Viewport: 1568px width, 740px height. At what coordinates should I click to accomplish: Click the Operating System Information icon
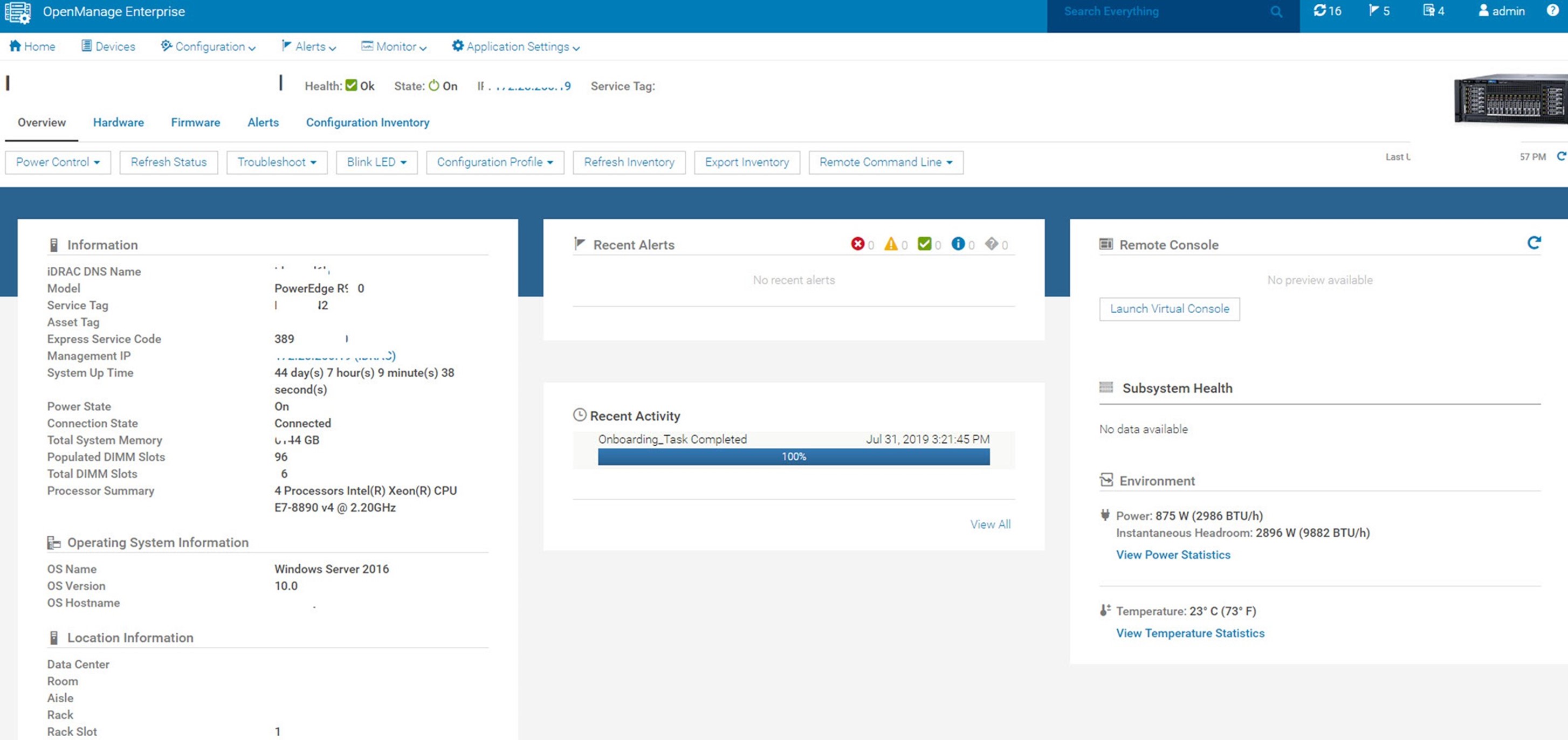click(53, 542)
